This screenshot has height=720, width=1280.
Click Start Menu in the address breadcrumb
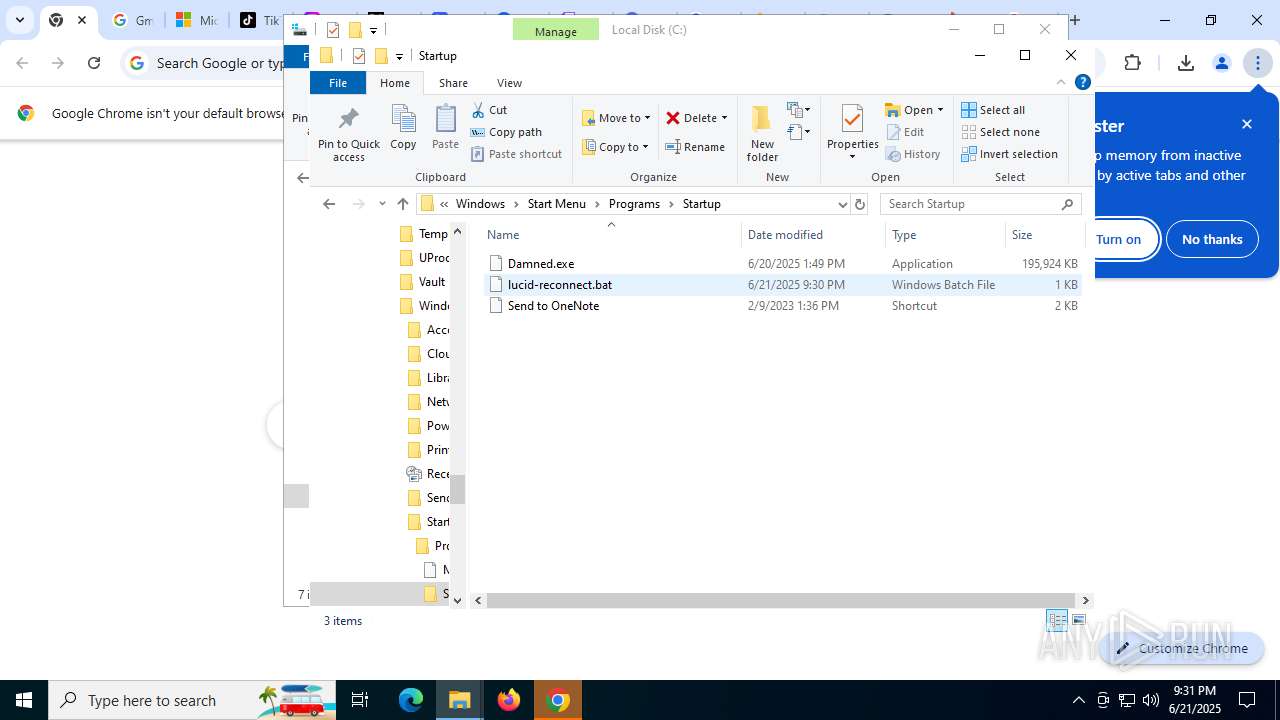(x=556, y=204)
